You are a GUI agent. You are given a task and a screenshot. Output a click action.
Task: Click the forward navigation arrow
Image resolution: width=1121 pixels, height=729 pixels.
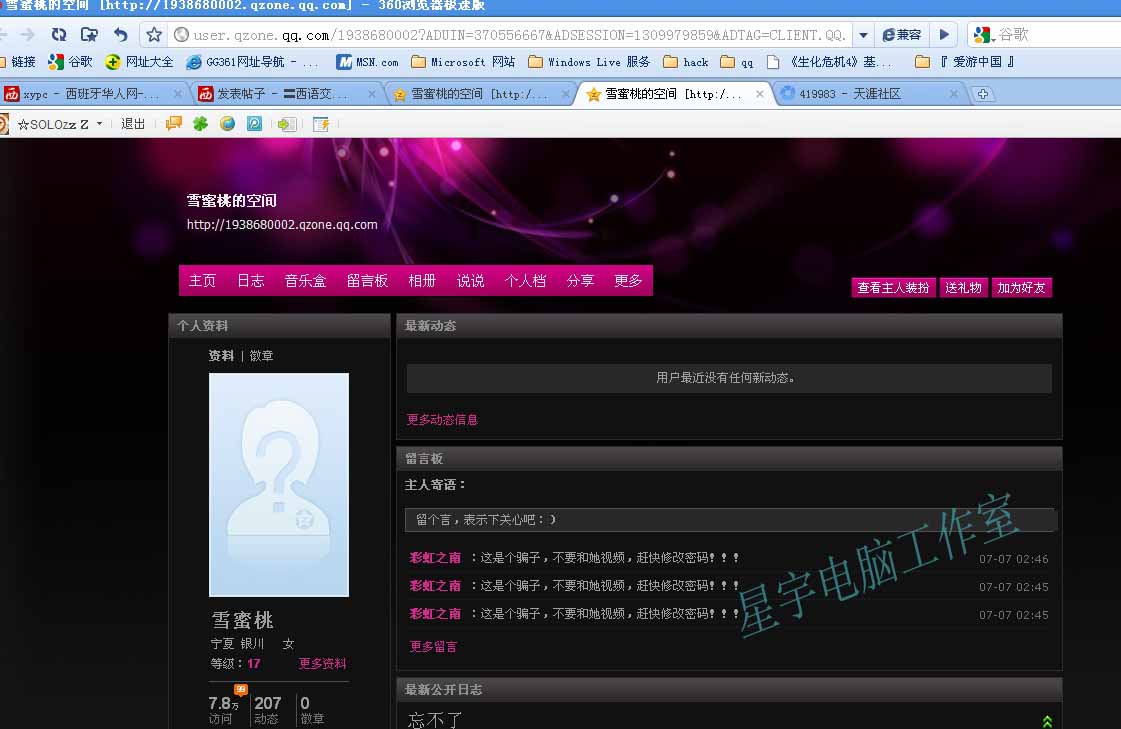point(28,35)
